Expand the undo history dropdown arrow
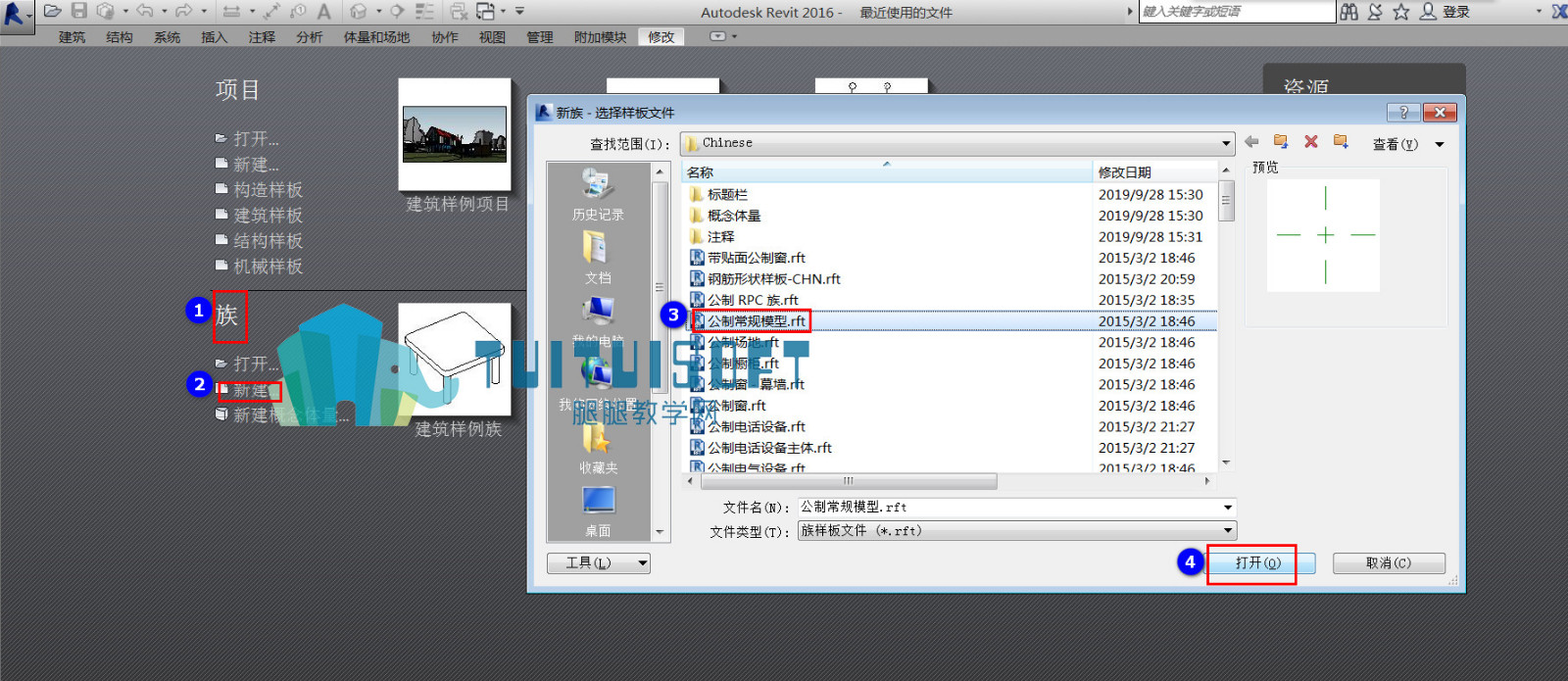The width and height of the screenshot is (1568, 681). point(164,12)
